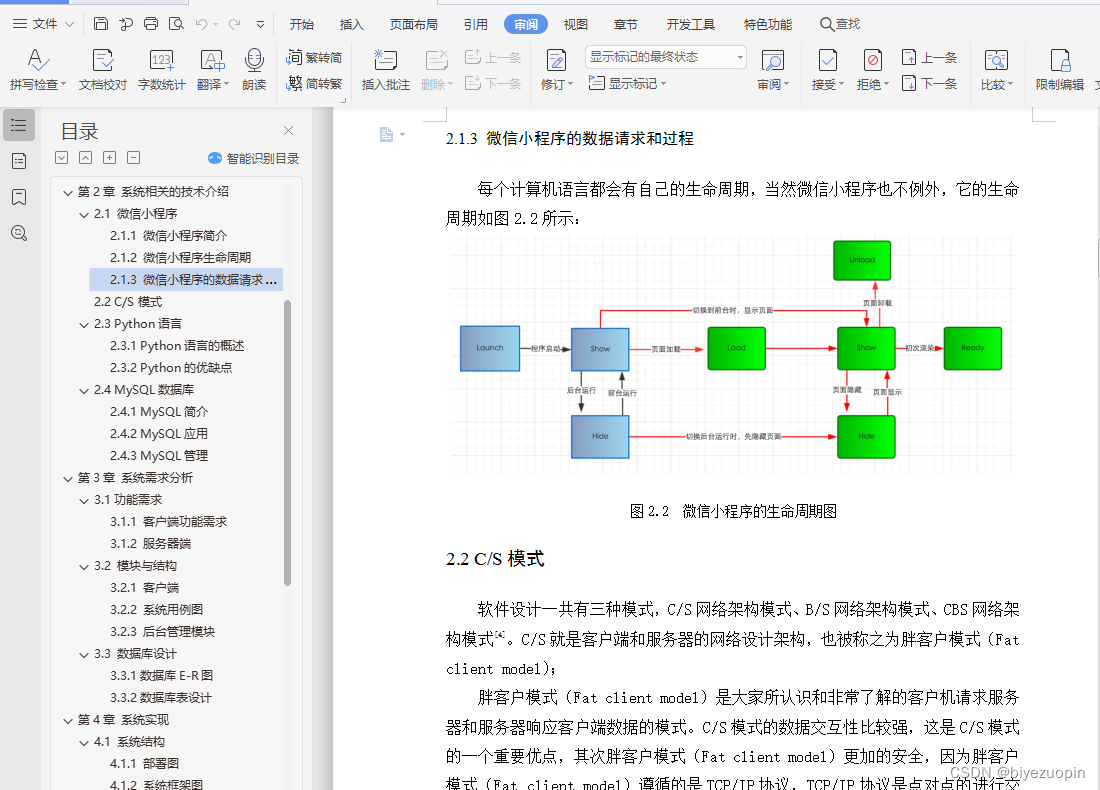
Task: Open the bookmarks panel in left sidebar
Action: [x=18, y=197]
